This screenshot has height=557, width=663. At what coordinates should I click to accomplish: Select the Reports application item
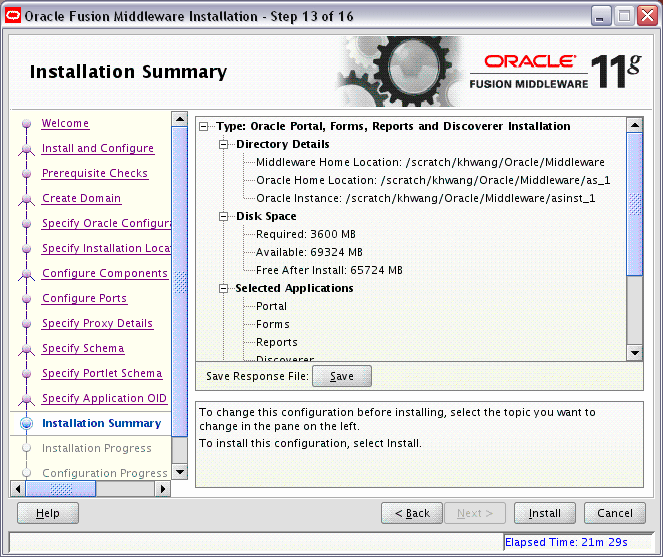(x=277, y=342)
